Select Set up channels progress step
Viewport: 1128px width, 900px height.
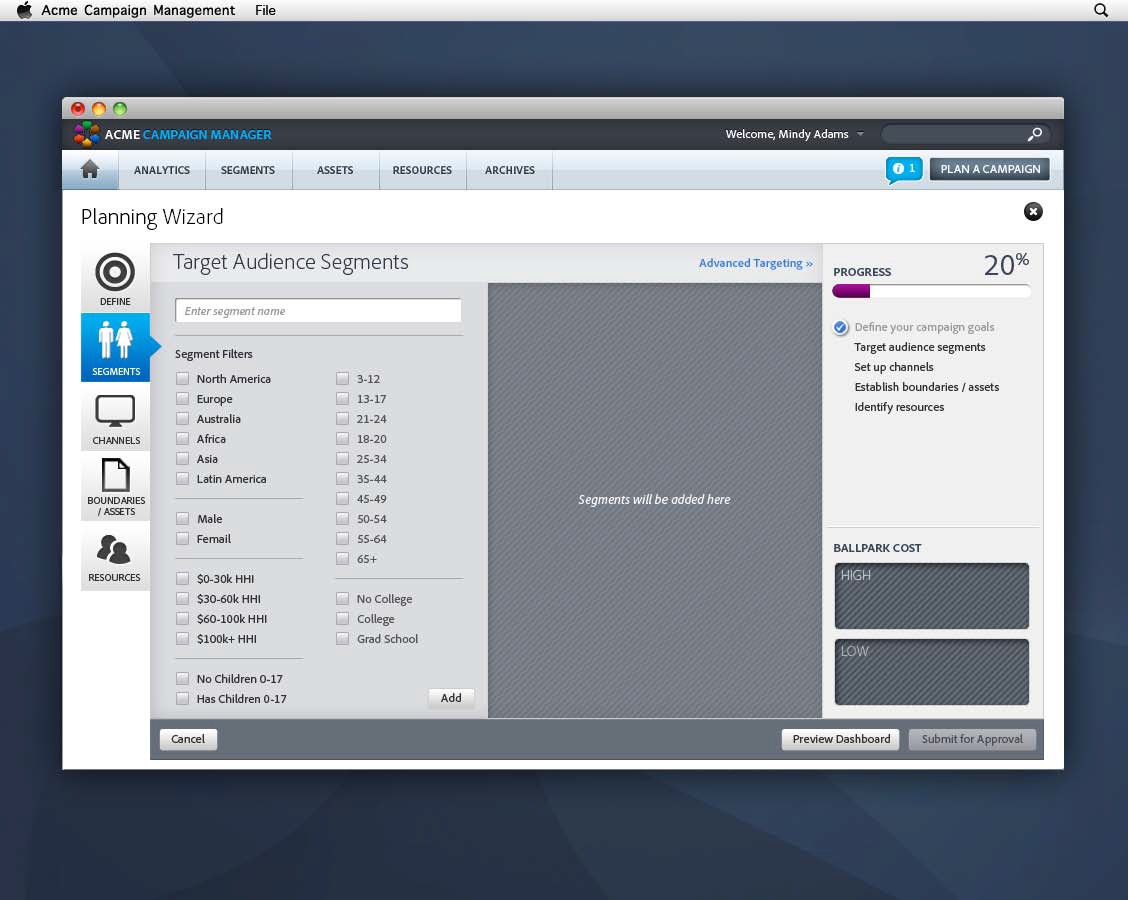(893, 367)
